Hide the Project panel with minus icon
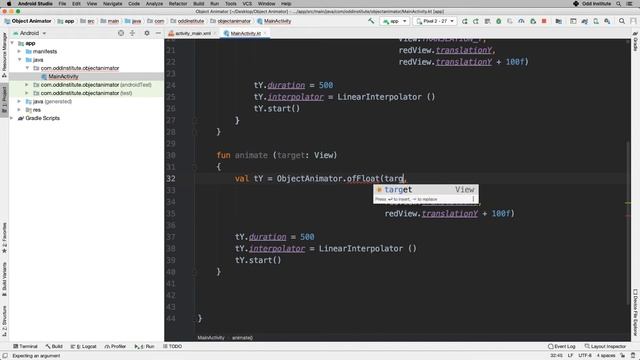 pyautogui.click(x=158, y=33)
